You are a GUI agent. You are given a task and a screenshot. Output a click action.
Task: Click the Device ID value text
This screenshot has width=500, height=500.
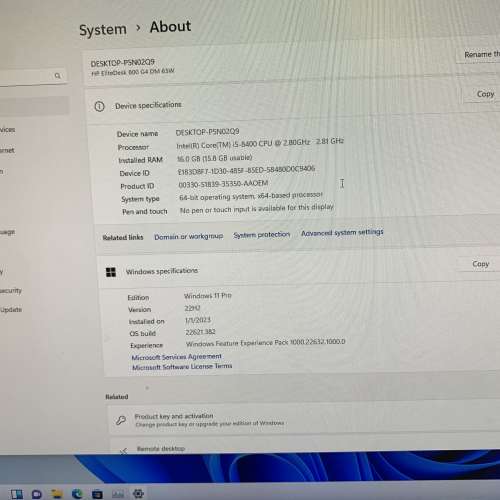coord(246,170)
